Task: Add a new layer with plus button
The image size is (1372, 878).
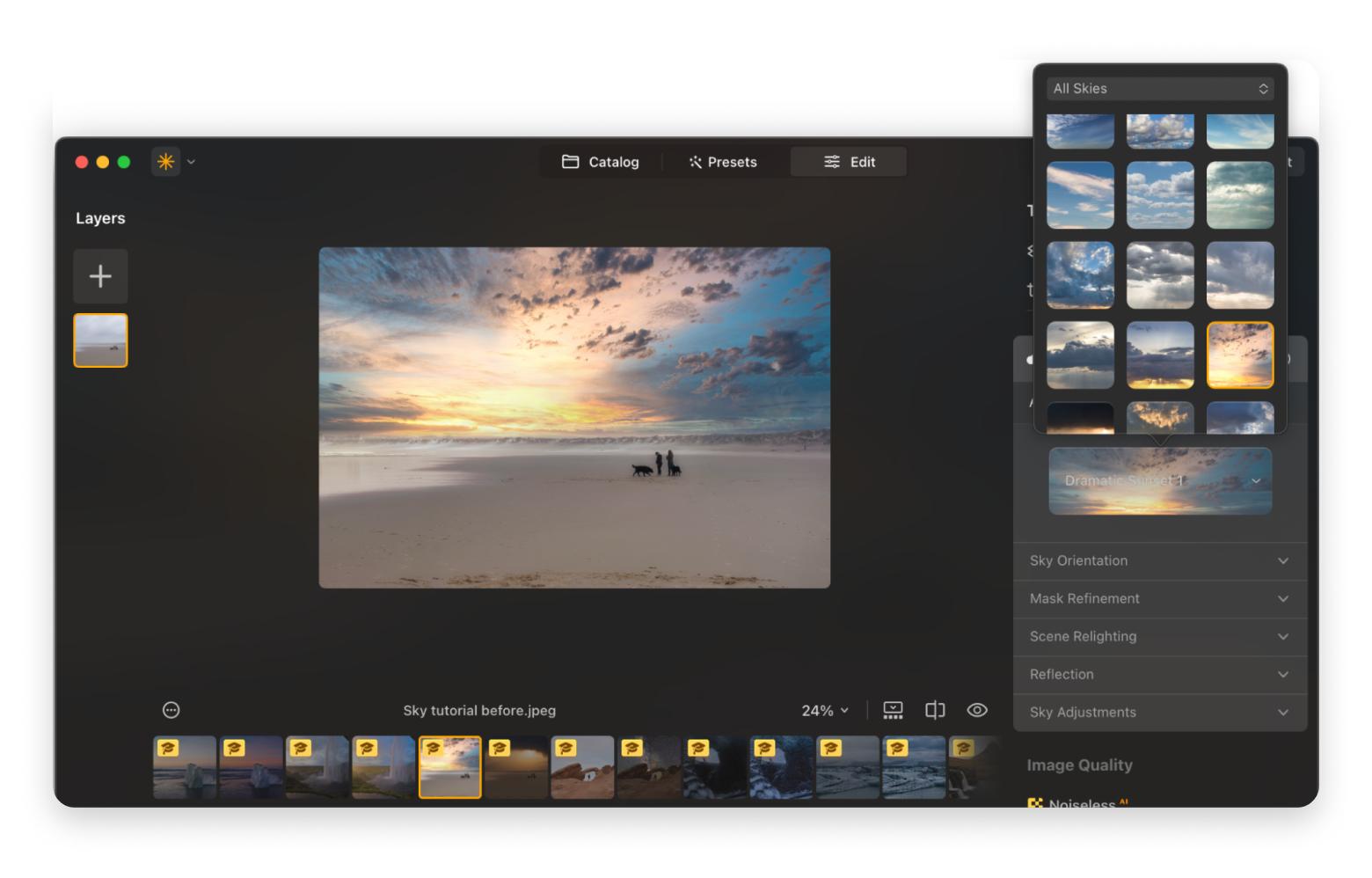Action: (100, 276)
